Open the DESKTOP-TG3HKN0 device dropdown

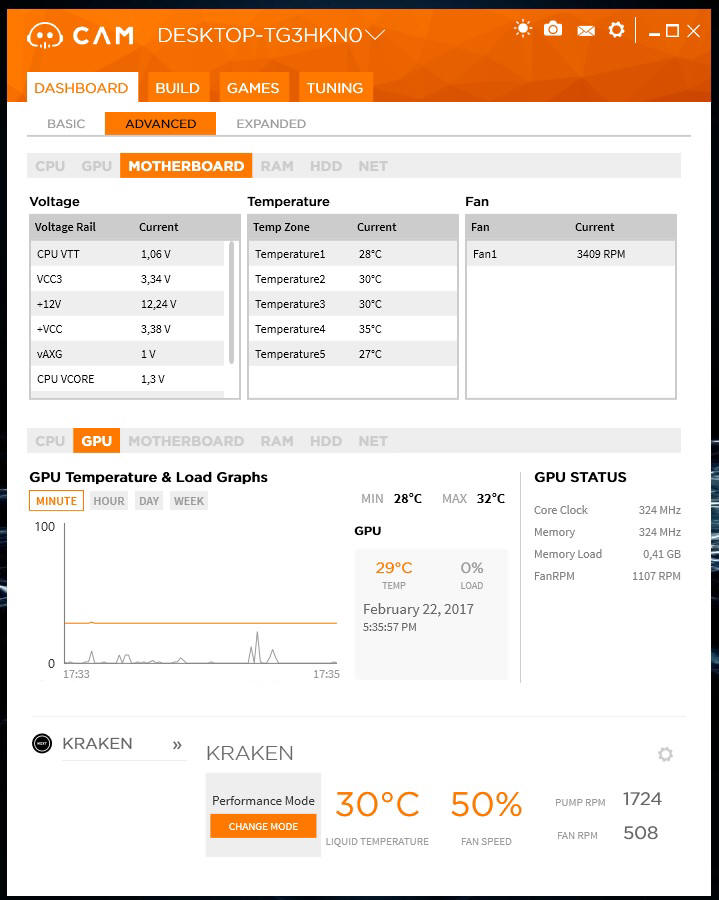tap(270, 35)
